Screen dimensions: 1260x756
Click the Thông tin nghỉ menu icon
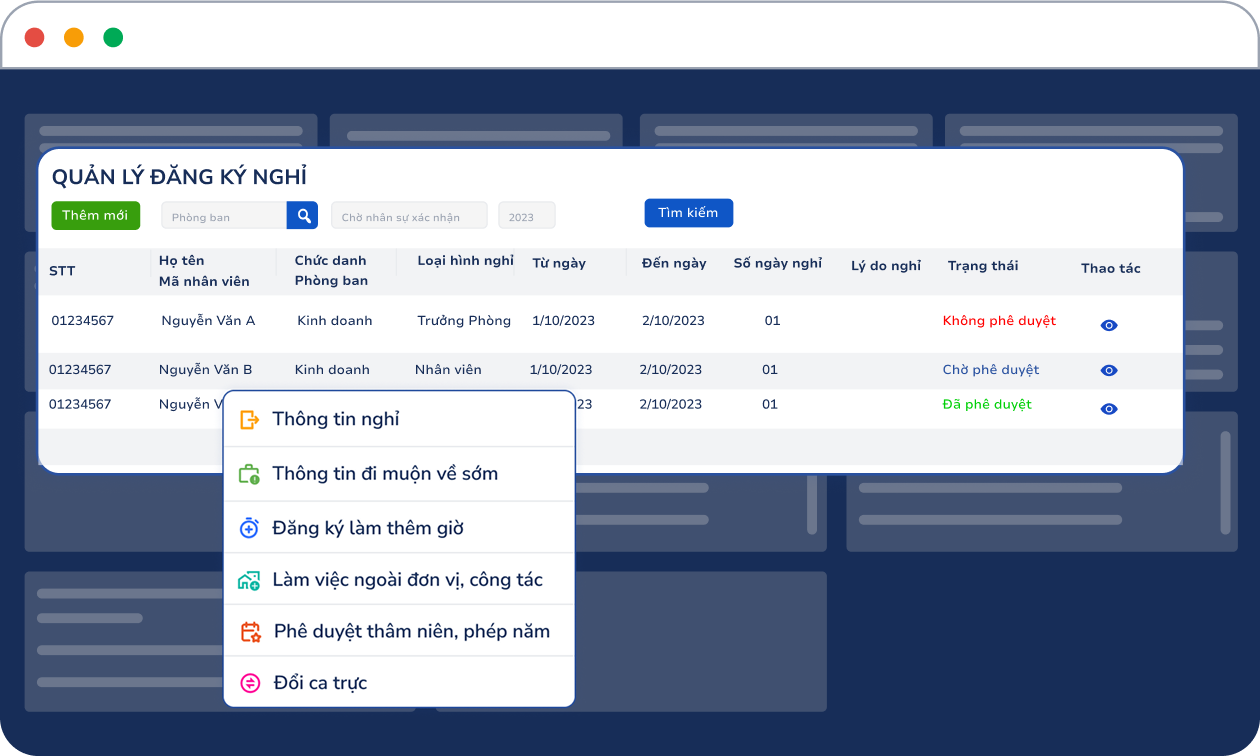tap(250, 420)
